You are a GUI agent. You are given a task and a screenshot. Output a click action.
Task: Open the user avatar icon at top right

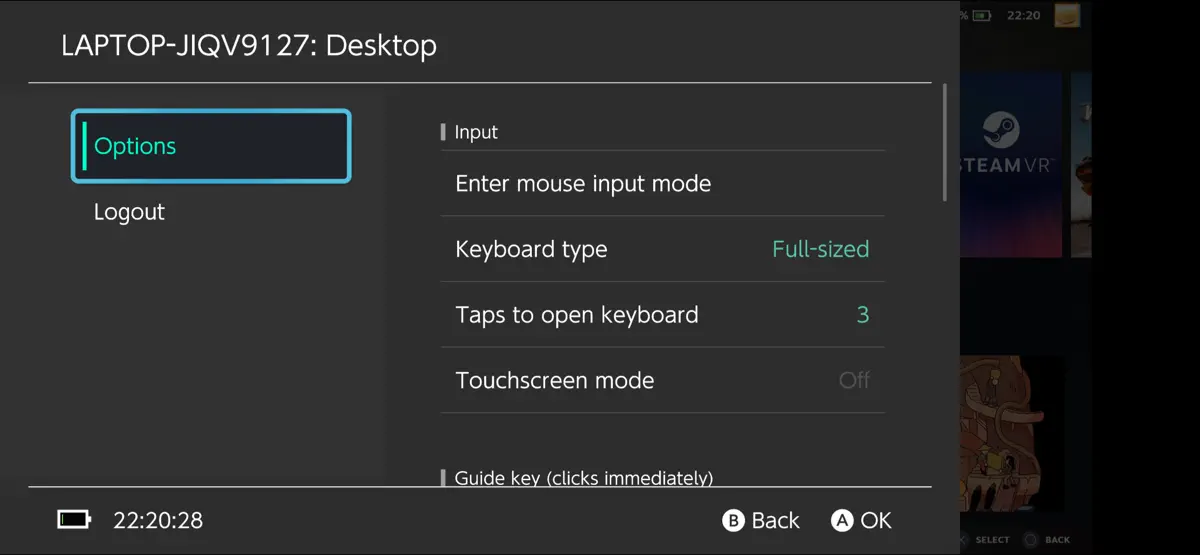point(1066,15)
